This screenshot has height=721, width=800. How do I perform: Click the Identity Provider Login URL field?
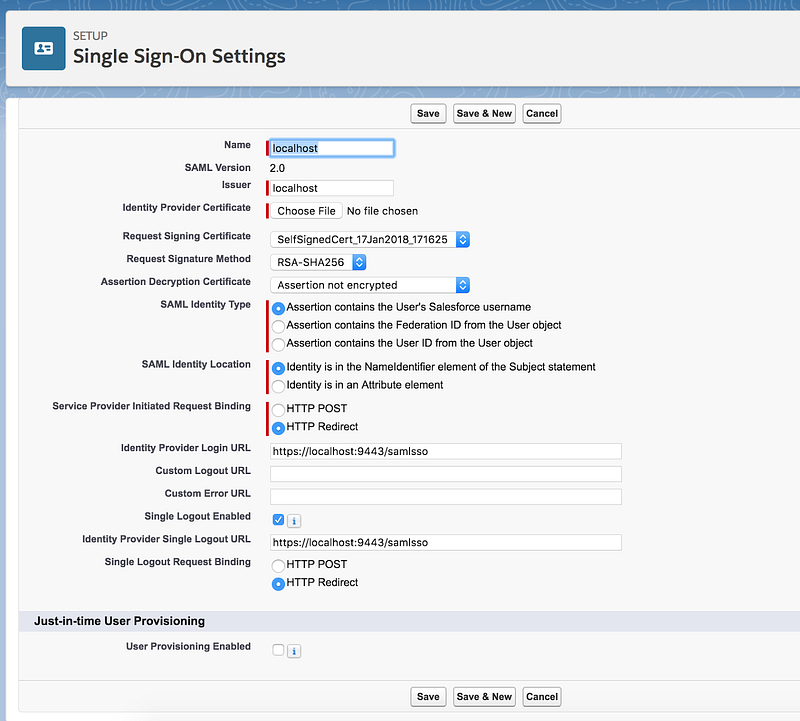click(x=446, y=451)
